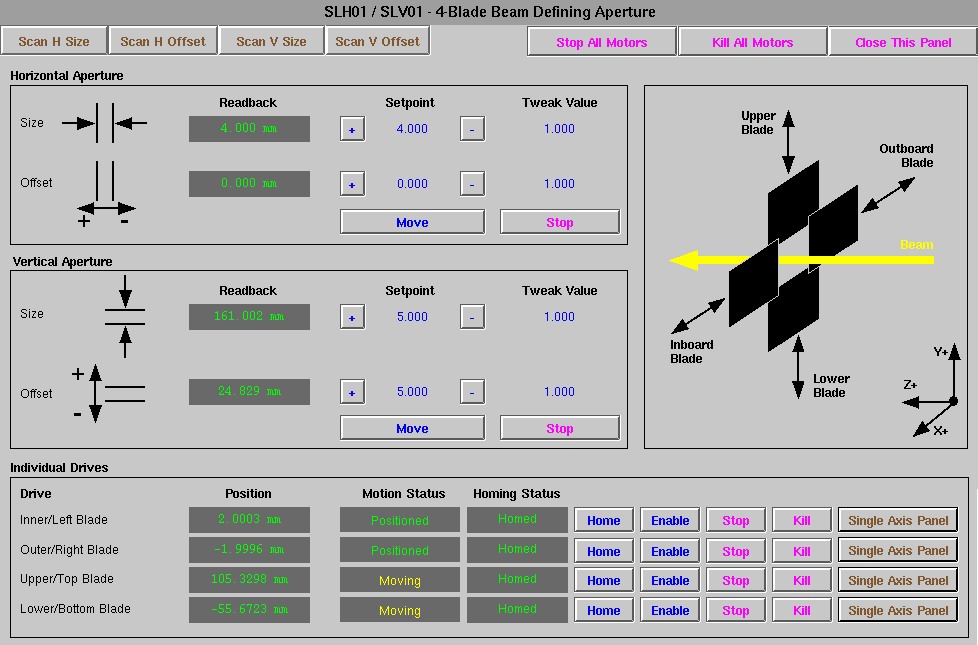Click Stop in the Vertical Aperture section
The image size is (978, 645).
(559, 428)
